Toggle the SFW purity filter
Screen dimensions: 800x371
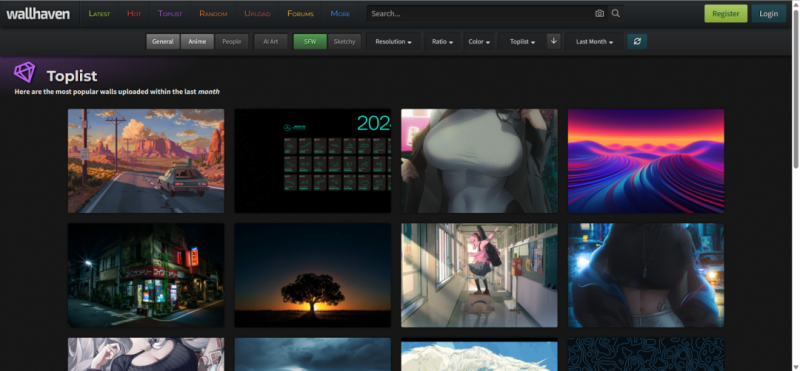tap(310, 41)
